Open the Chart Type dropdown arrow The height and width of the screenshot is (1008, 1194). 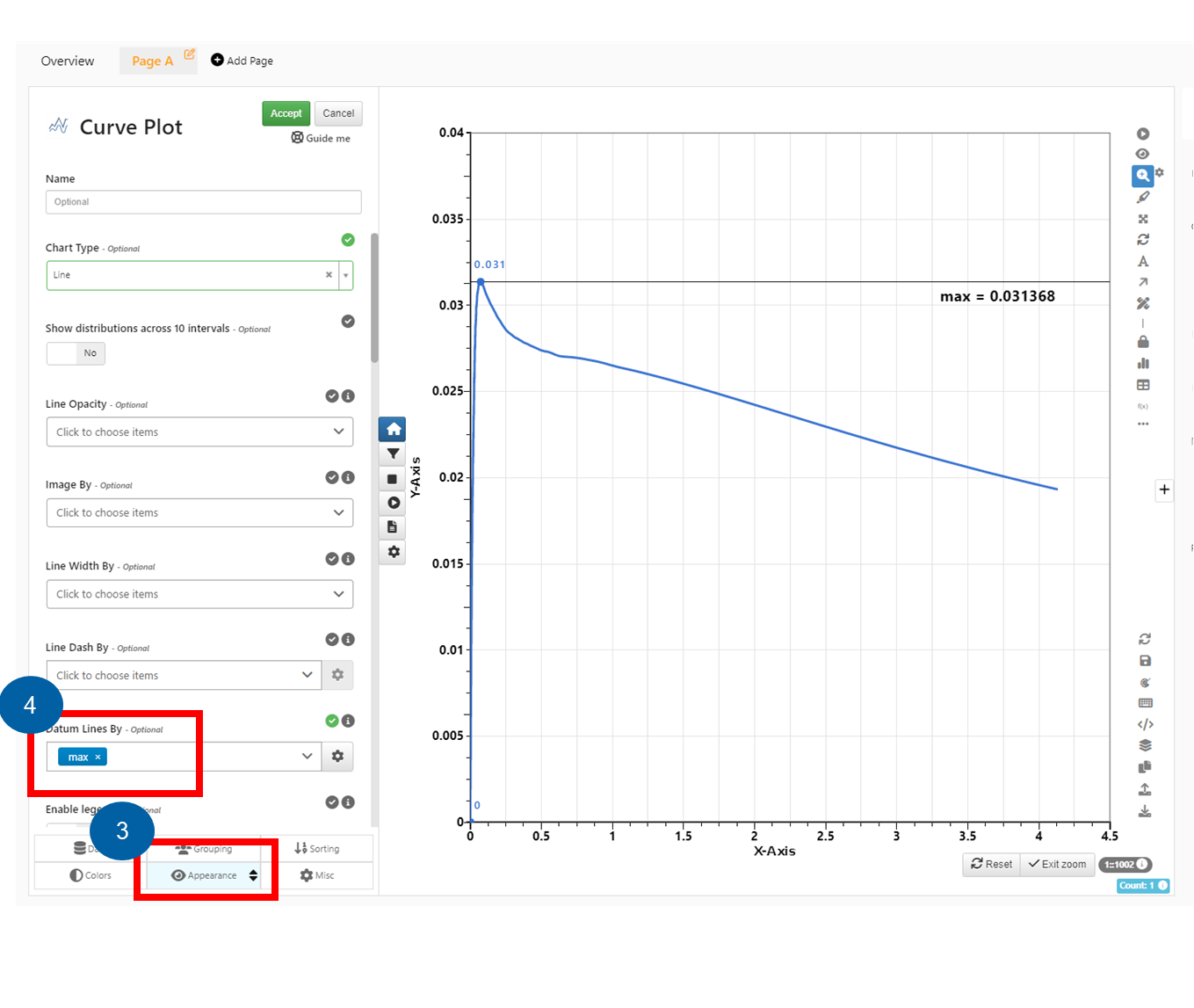coord(346,275)
